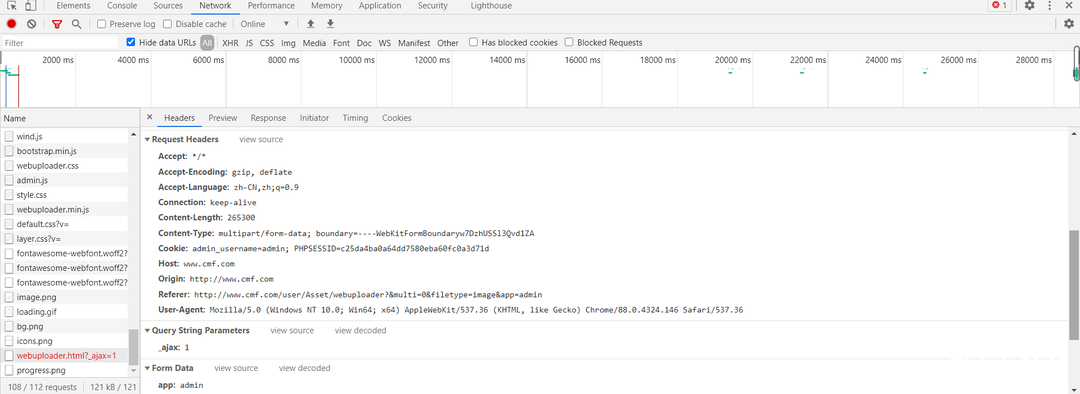This screenshot has height=394, width=1080.
Task: Click view source beside Form Data
Action: coord(236,368)
